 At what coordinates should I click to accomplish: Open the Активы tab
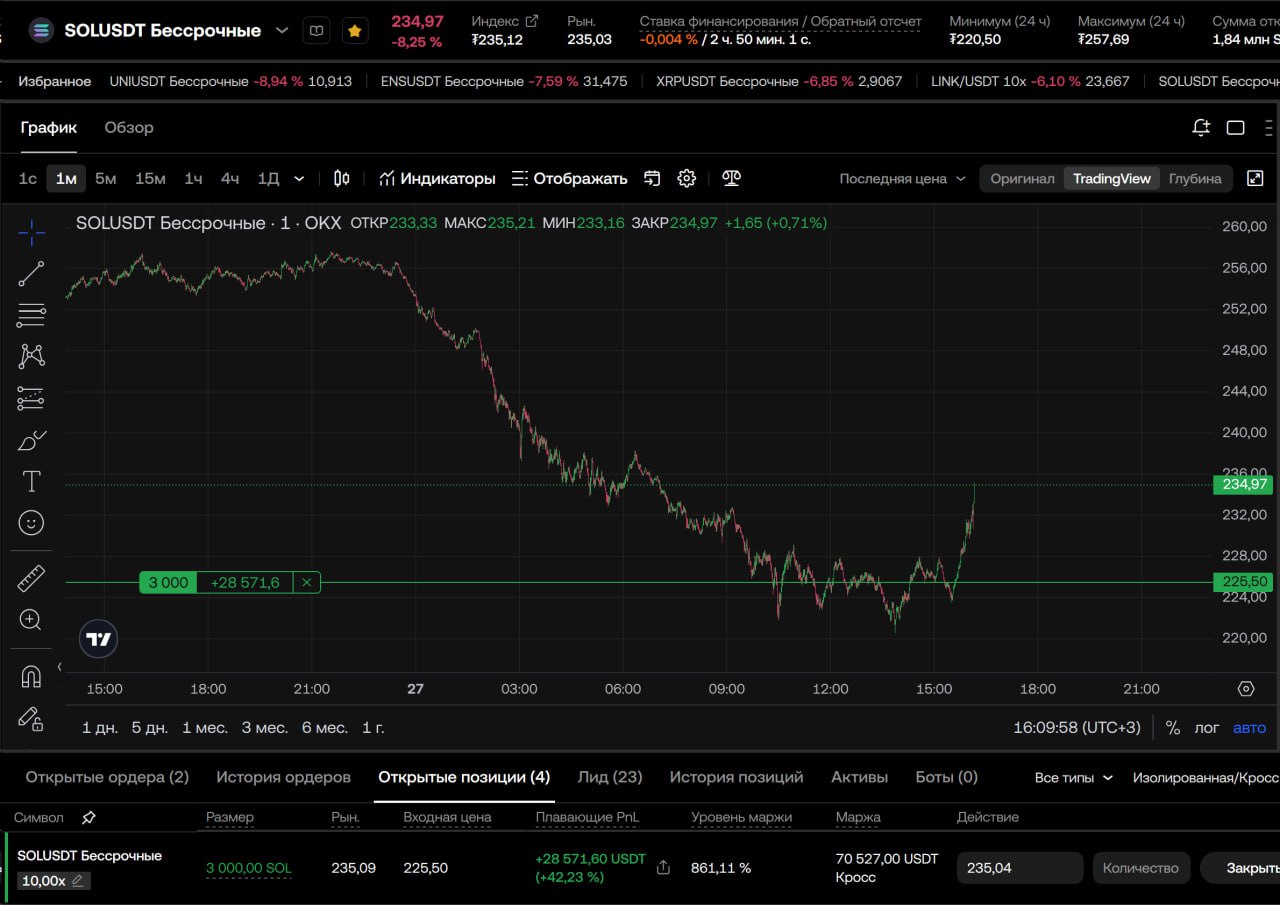pyautogui.click(x=859, y=777)
